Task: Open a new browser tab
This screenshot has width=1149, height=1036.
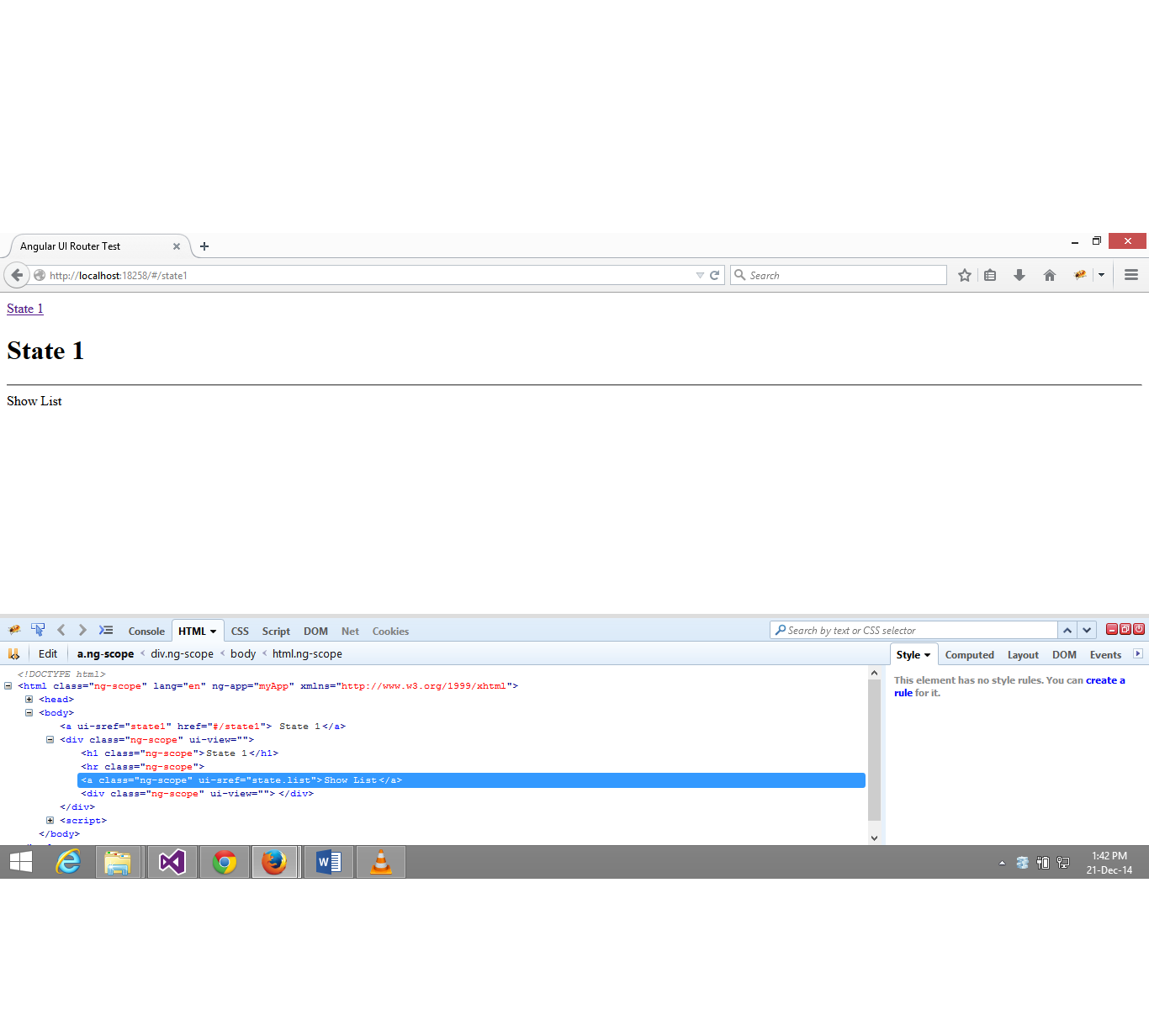Action: click(204, 246)
